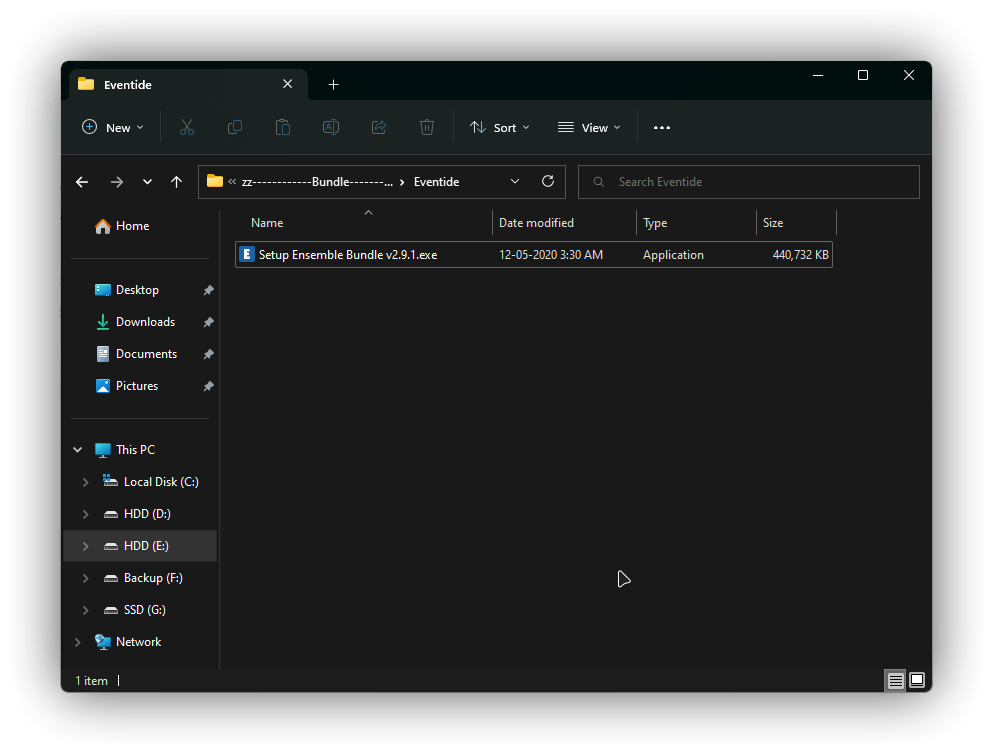Click the Application type cell
Screen dimensions: 993x753
(673, 255)
